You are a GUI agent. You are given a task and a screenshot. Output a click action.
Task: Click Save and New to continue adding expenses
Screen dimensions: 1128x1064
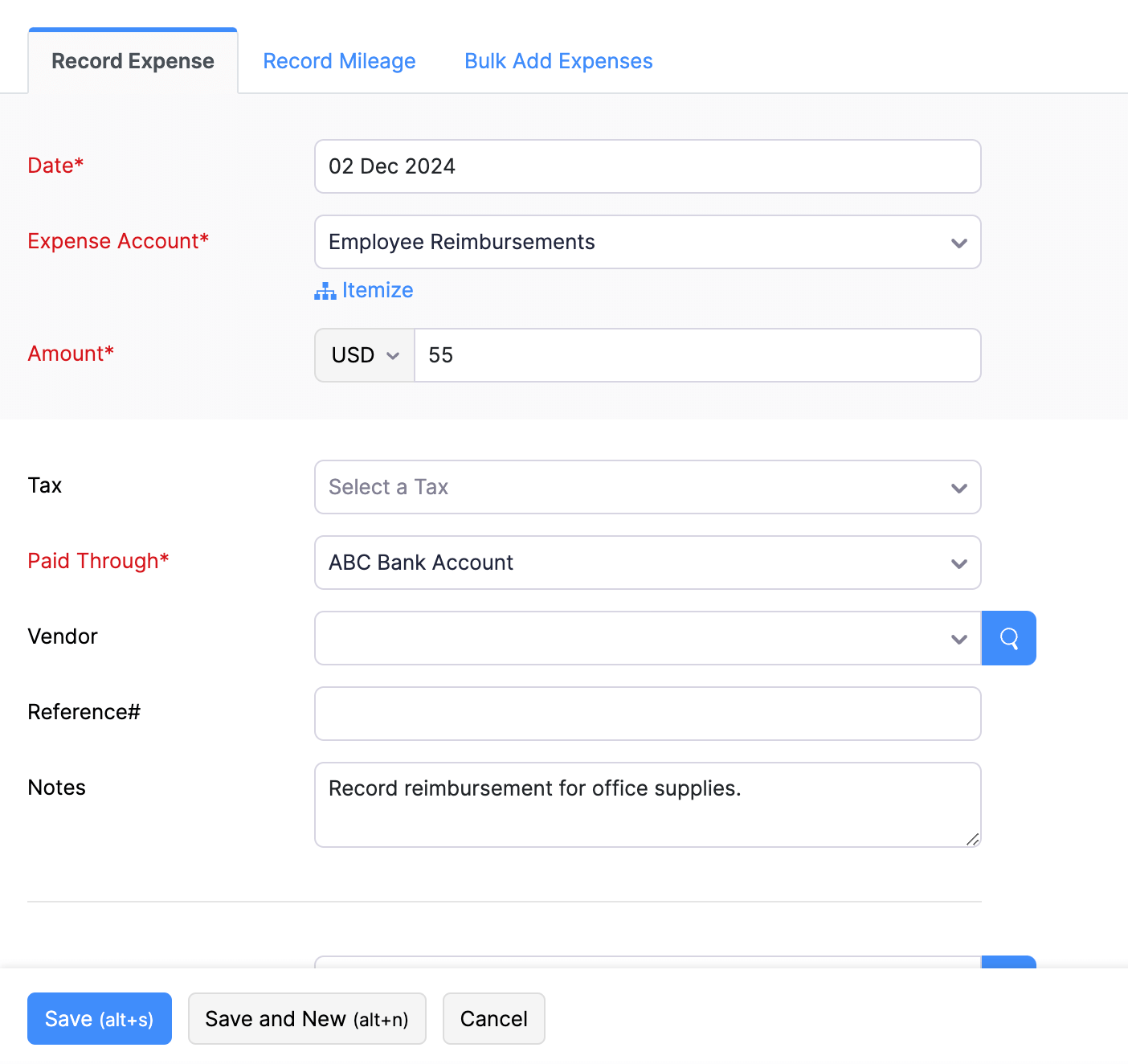point(307,1018)
